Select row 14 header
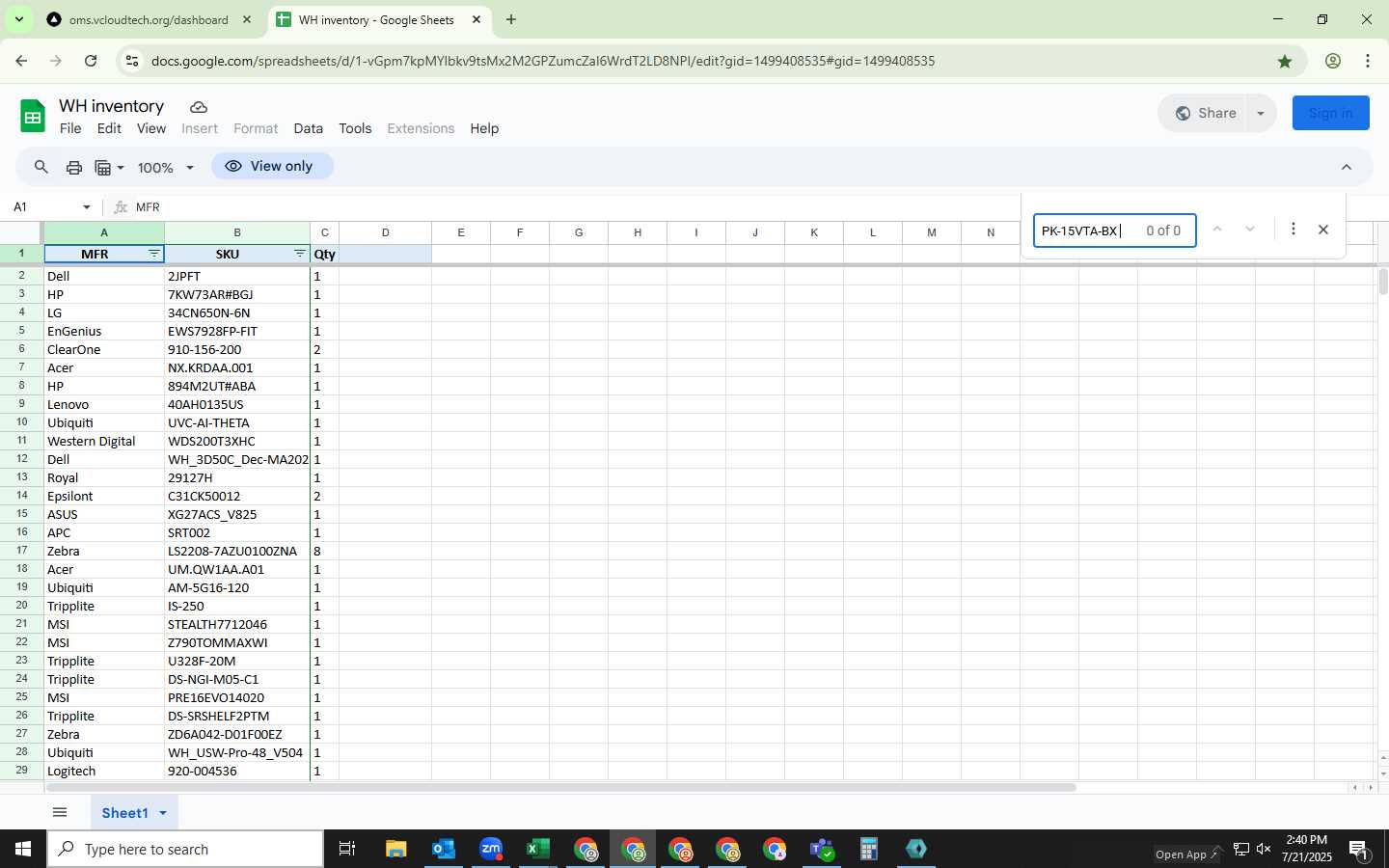Screen dimensions: 1389x868 pos(21,496)
